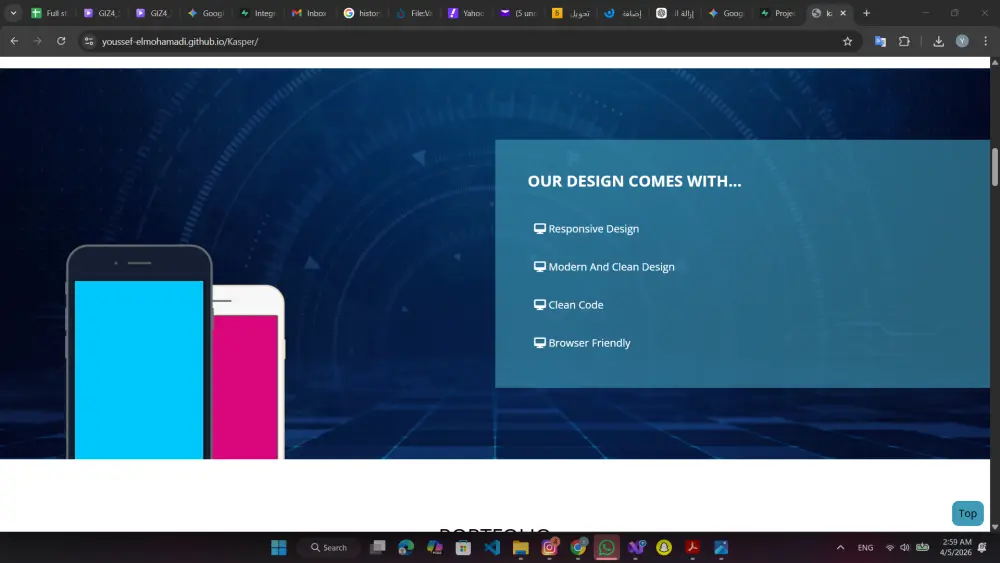The image size is (1000, 563).
Task: Switch to the (5 unr mail tab
Action: (x=518, y=13)
